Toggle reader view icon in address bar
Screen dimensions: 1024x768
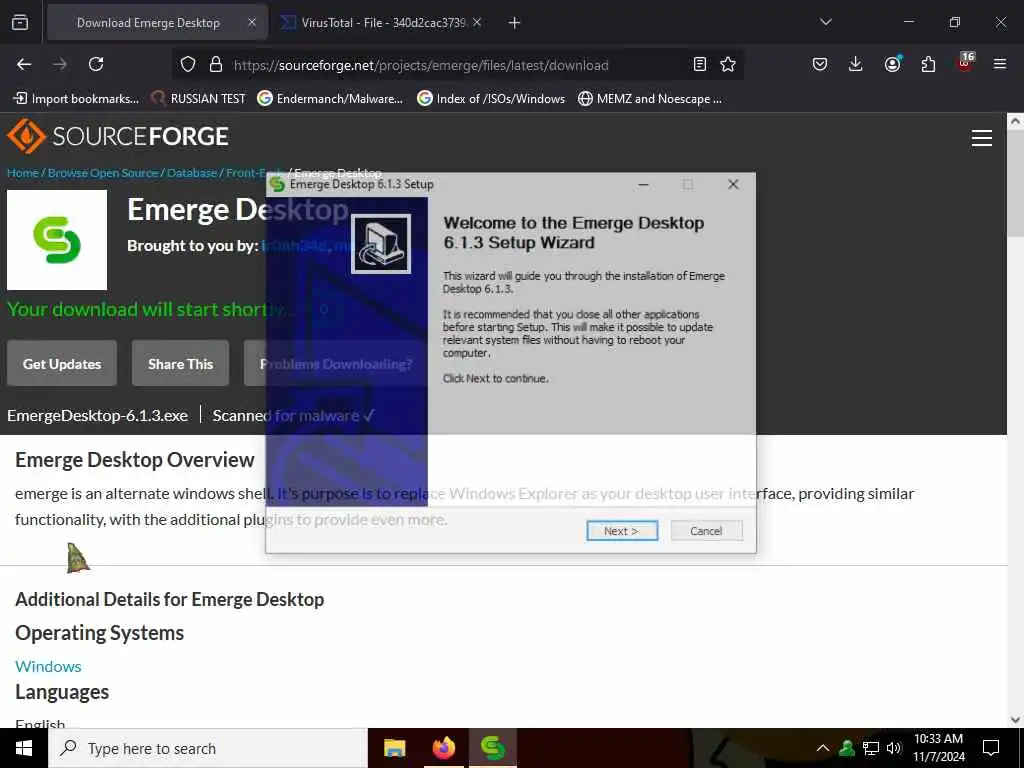point(699,64)
